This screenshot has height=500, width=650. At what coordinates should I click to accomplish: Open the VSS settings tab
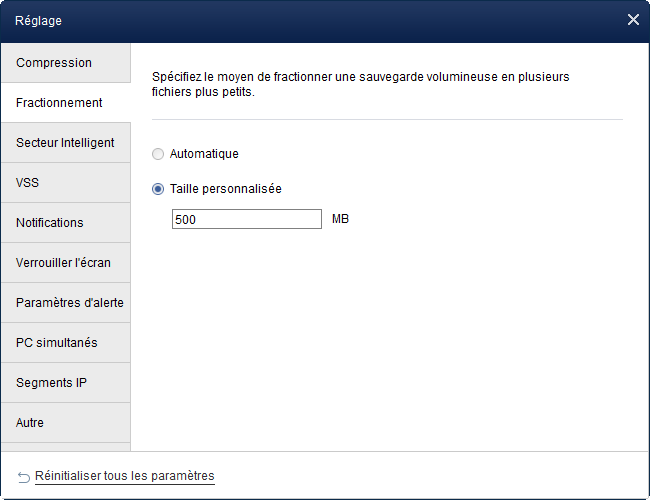(65, 183)
